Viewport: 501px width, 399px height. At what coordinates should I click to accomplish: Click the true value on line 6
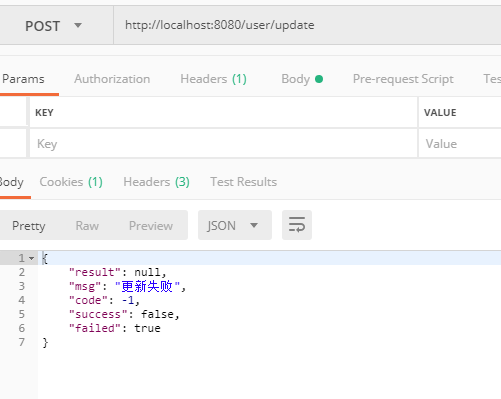click(147, 328)
